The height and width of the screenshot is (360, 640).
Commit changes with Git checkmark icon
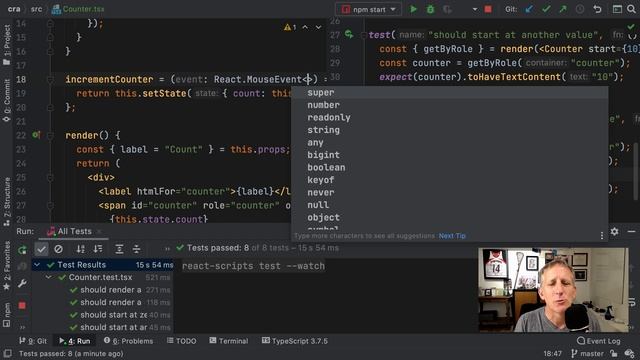point(546,9)
